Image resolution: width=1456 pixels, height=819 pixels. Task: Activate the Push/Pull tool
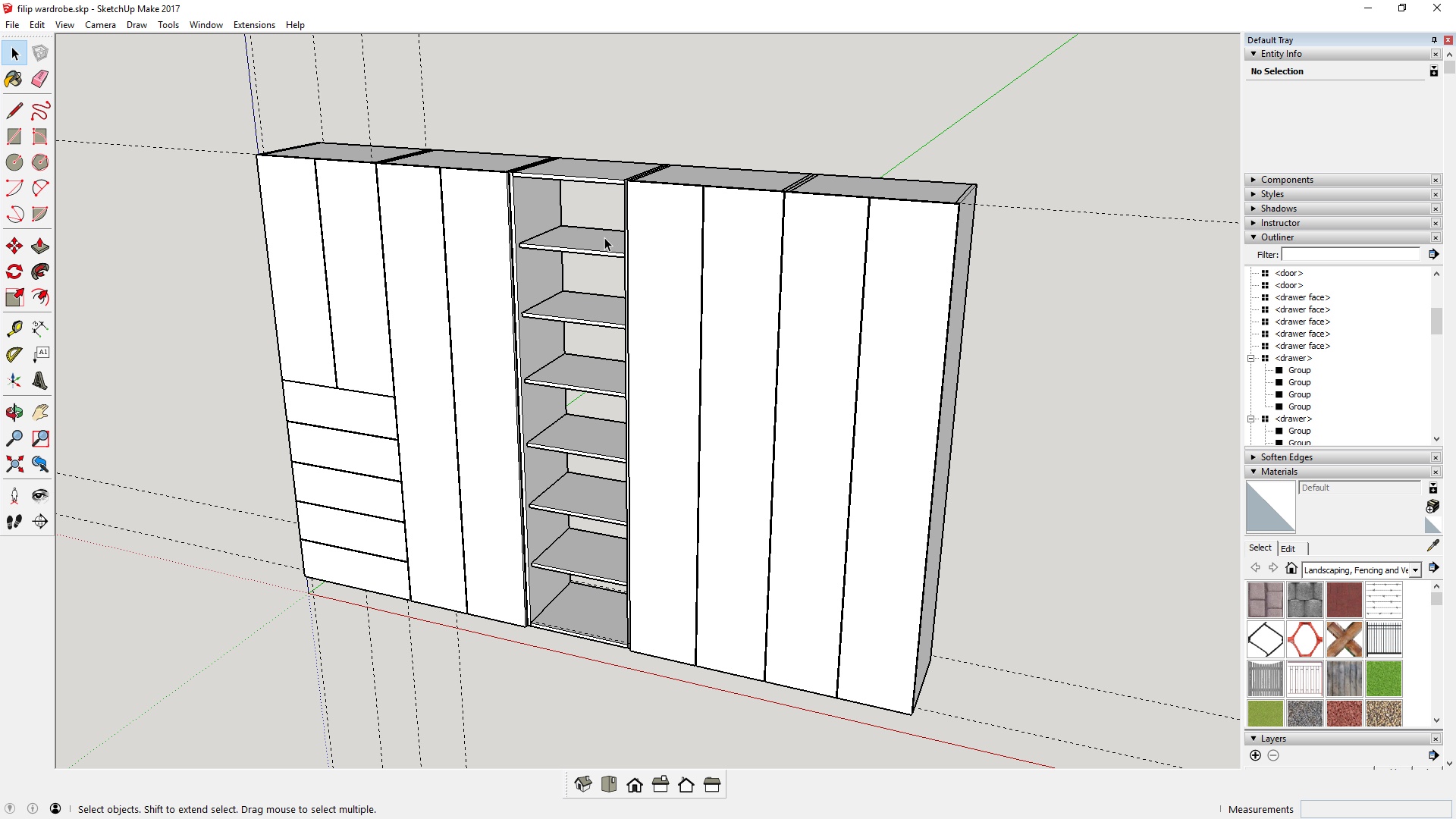[x=39, y=244]
